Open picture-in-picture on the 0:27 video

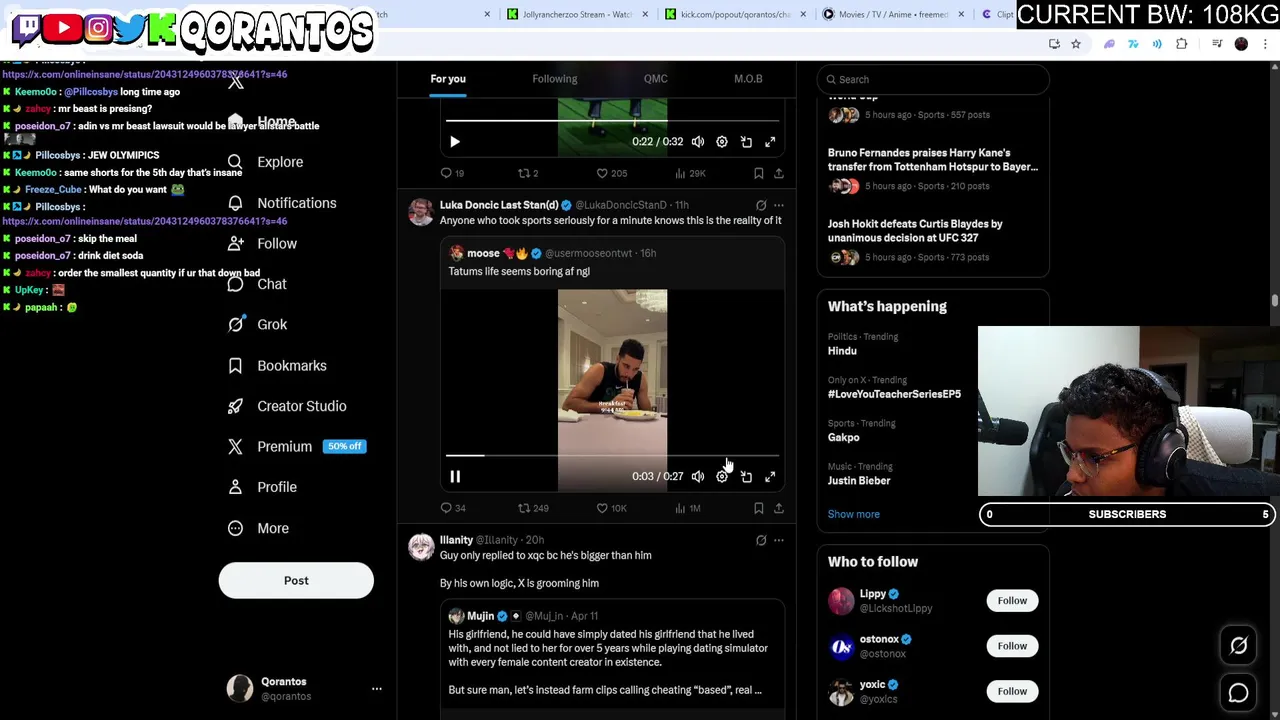(746, 477)
